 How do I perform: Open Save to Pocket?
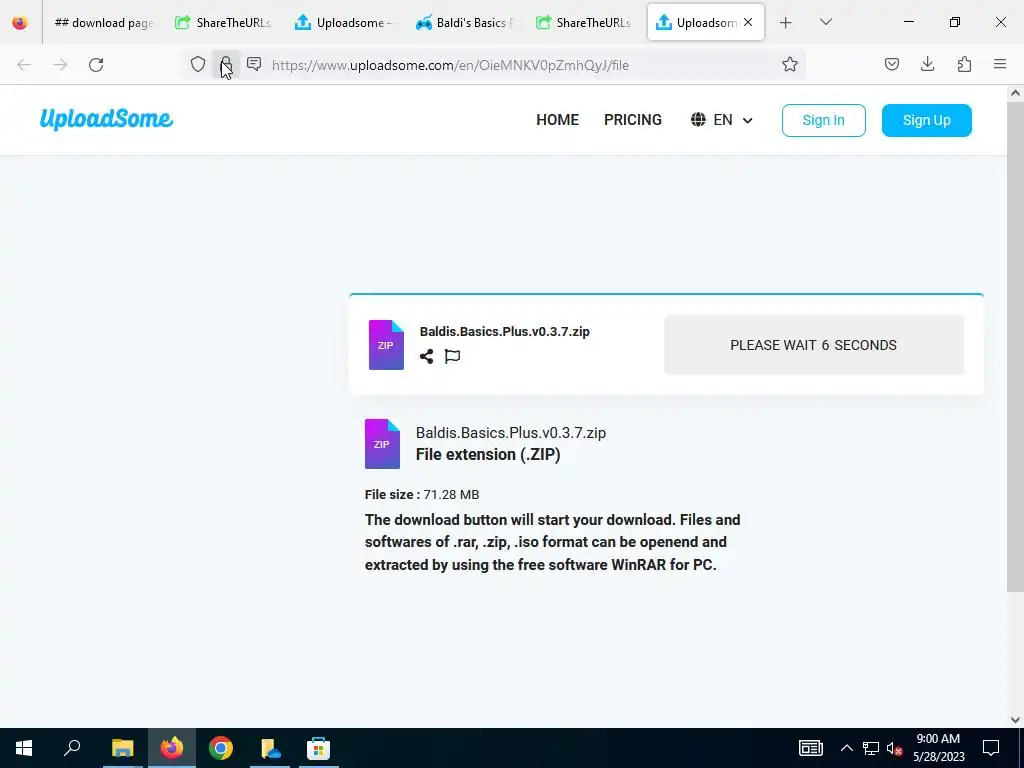891,64
